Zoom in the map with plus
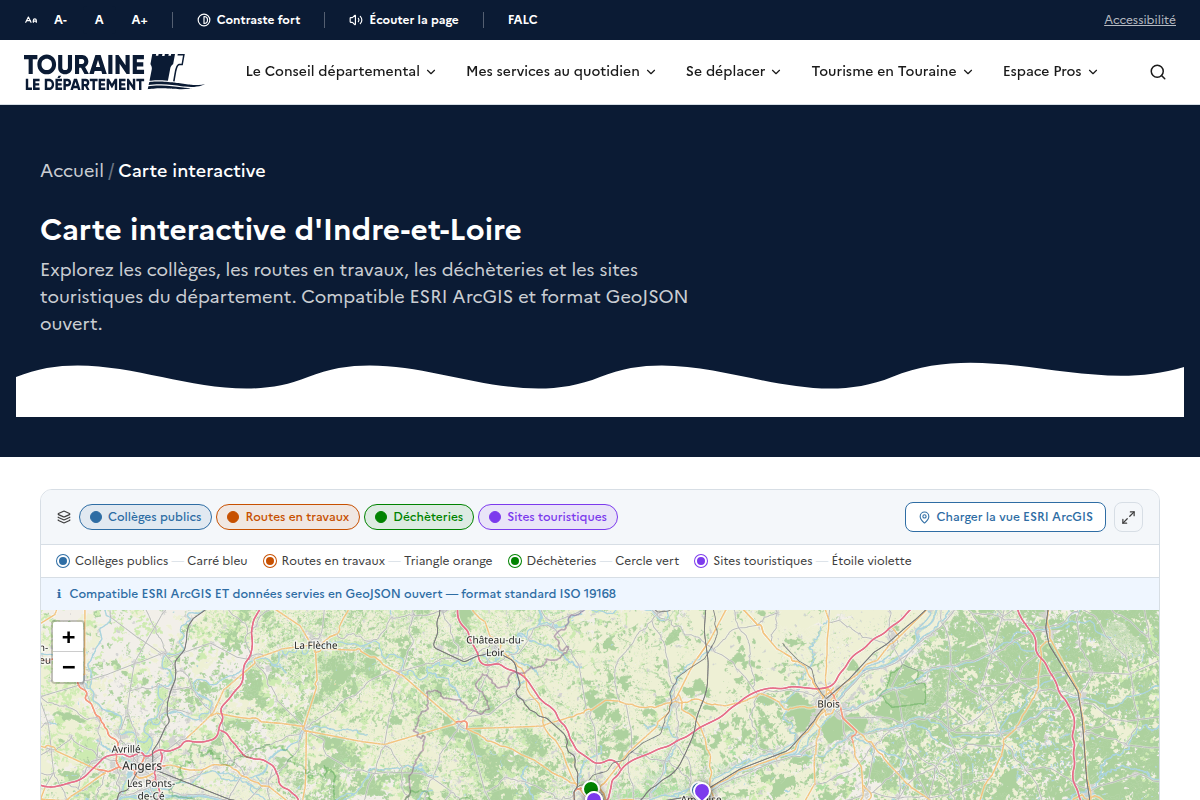The height and width of the screenshot is (800, 1200). pos(68,636)
